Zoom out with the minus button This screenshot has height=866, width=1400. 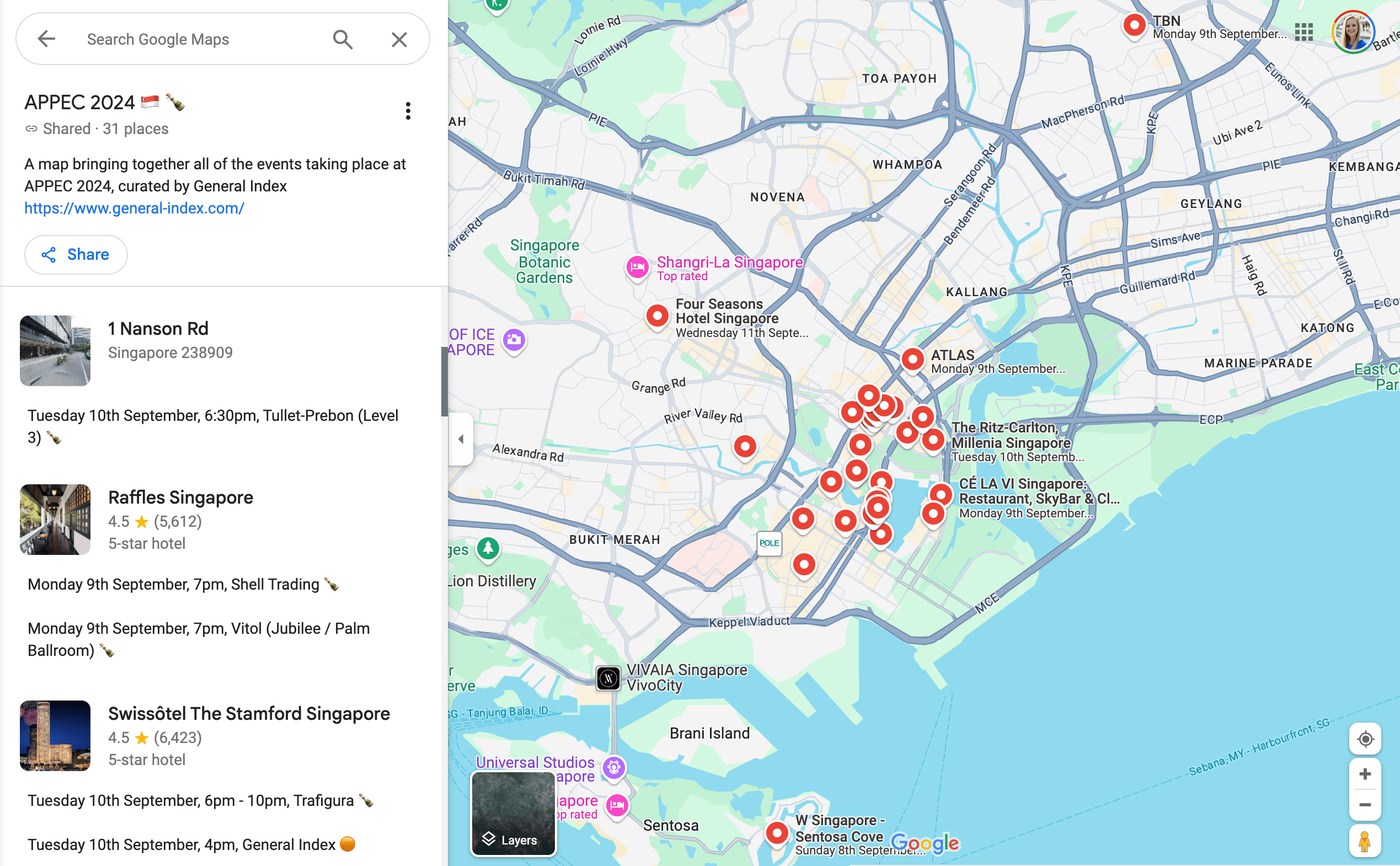point(1365,805)
